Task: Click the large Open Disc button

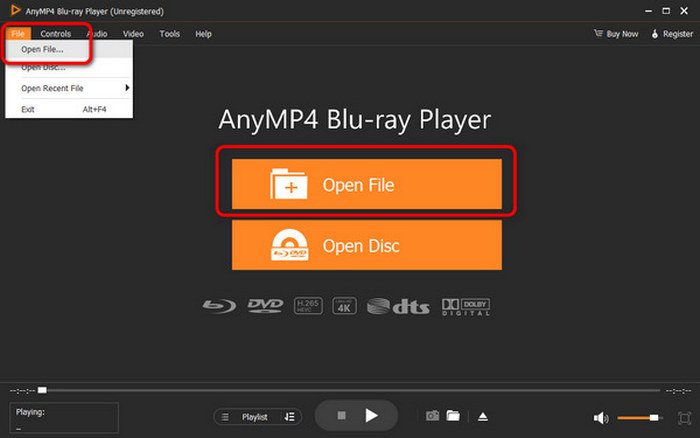Action: (x=367, y=245)
